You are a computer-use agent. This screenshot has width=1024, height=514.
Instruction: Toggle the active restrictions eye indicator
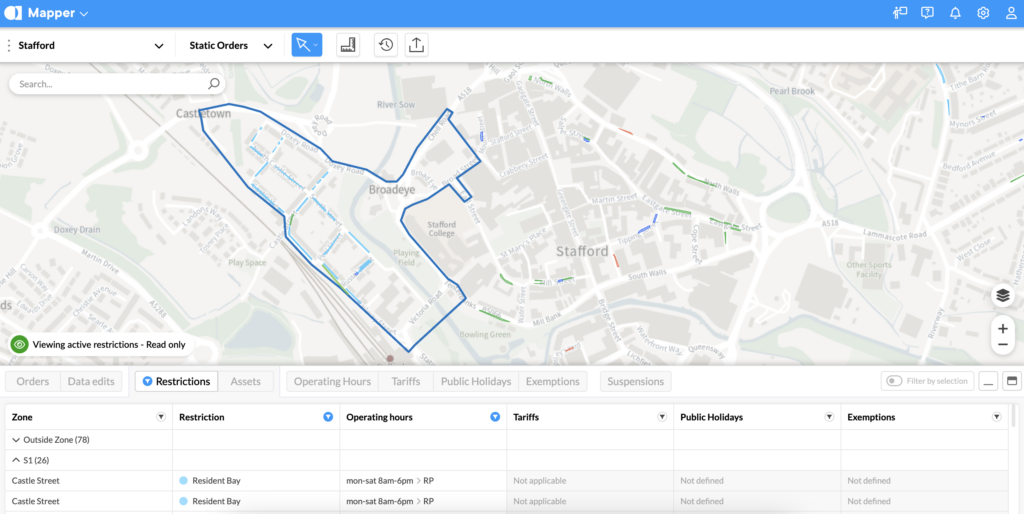(x=20, y=344)
